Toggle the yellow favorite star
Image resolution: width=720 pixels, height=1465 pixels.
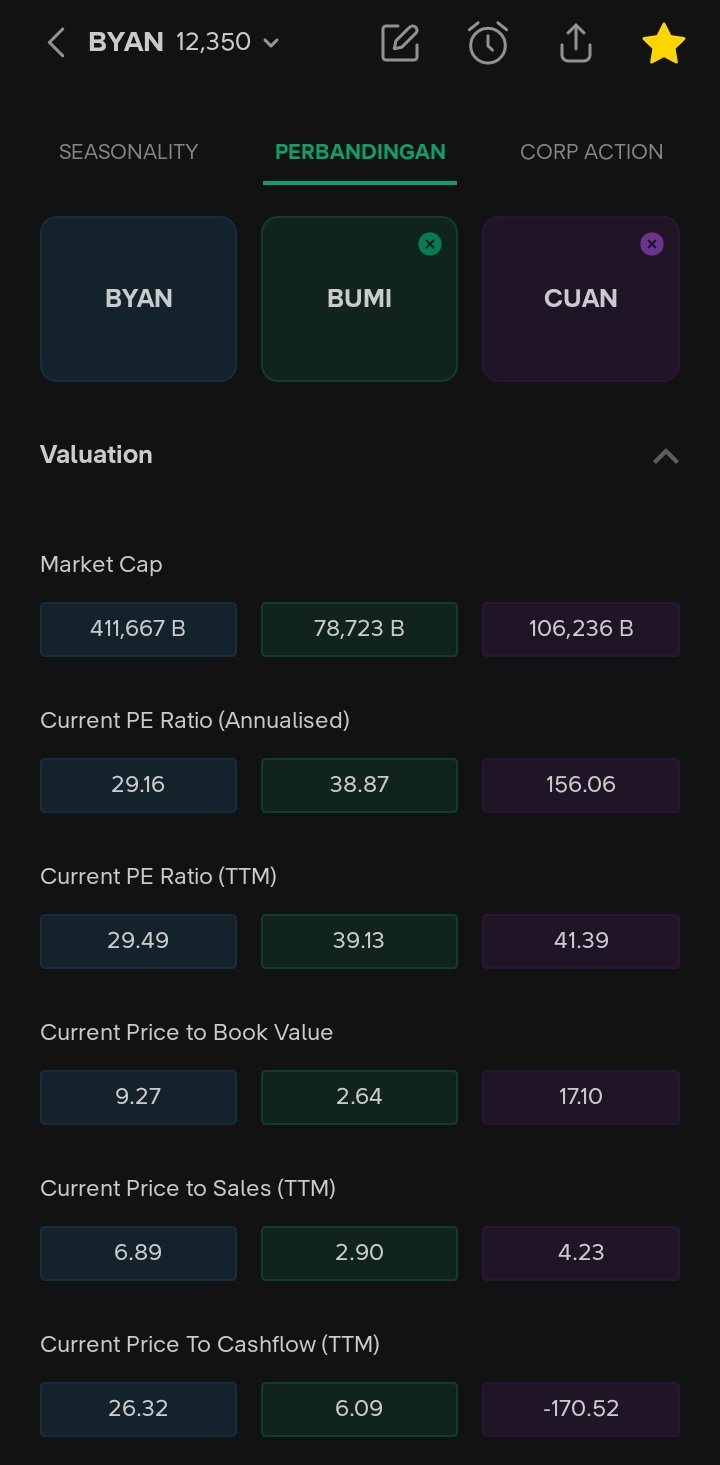click(x=663, y=44)
